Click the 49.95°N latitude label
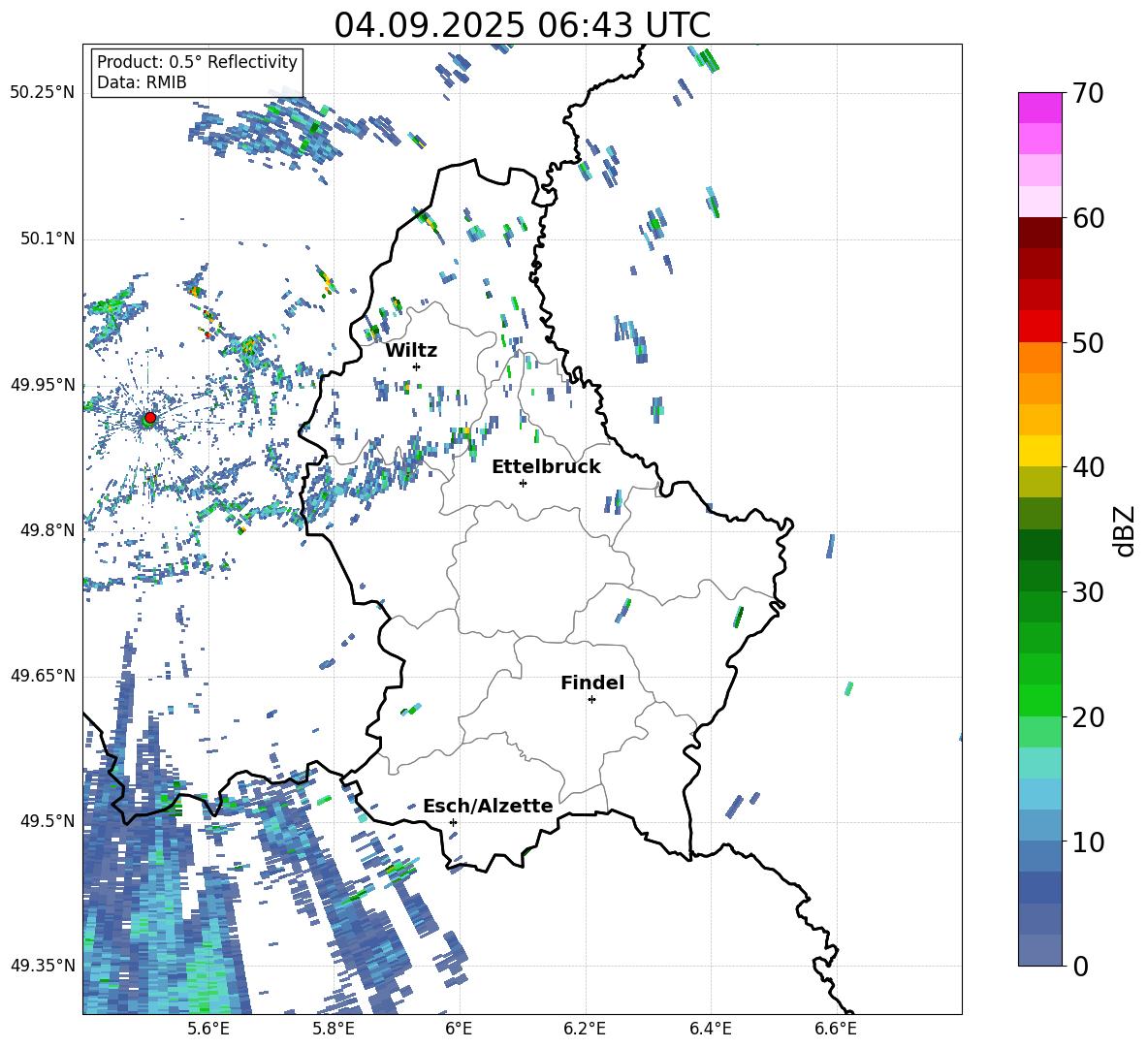Viewport: 1148px width, 1048px height. click(x=43, y=384)
